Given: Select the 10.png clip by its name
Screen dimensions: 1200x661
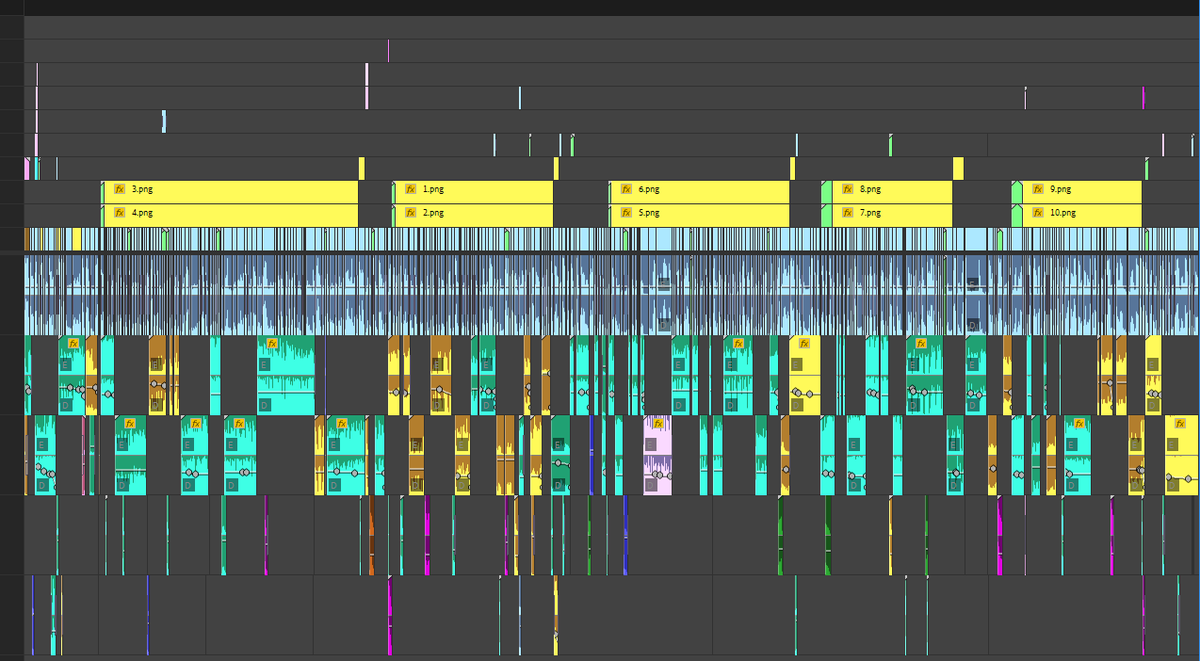Looking at the screenshot, I should [x=1063, y=213].
